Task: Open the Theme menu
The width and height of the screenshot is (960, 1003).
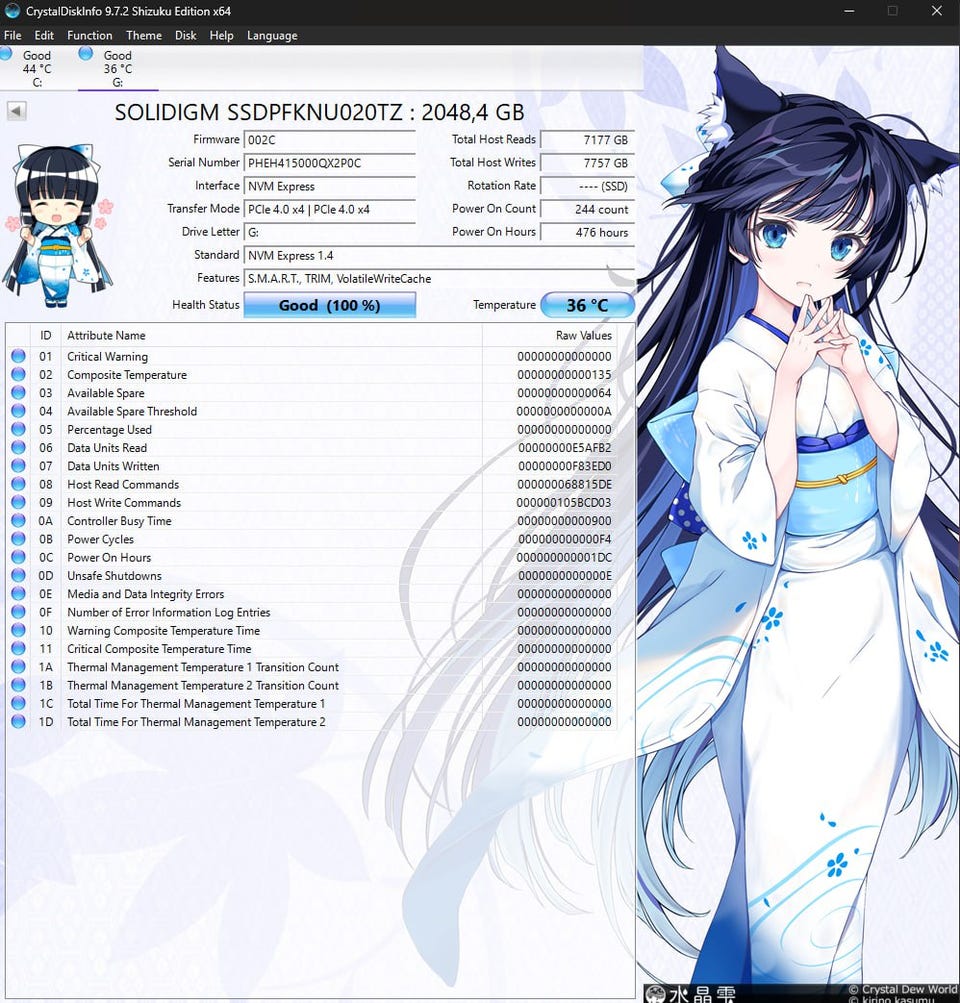Action: pos(144,35)
